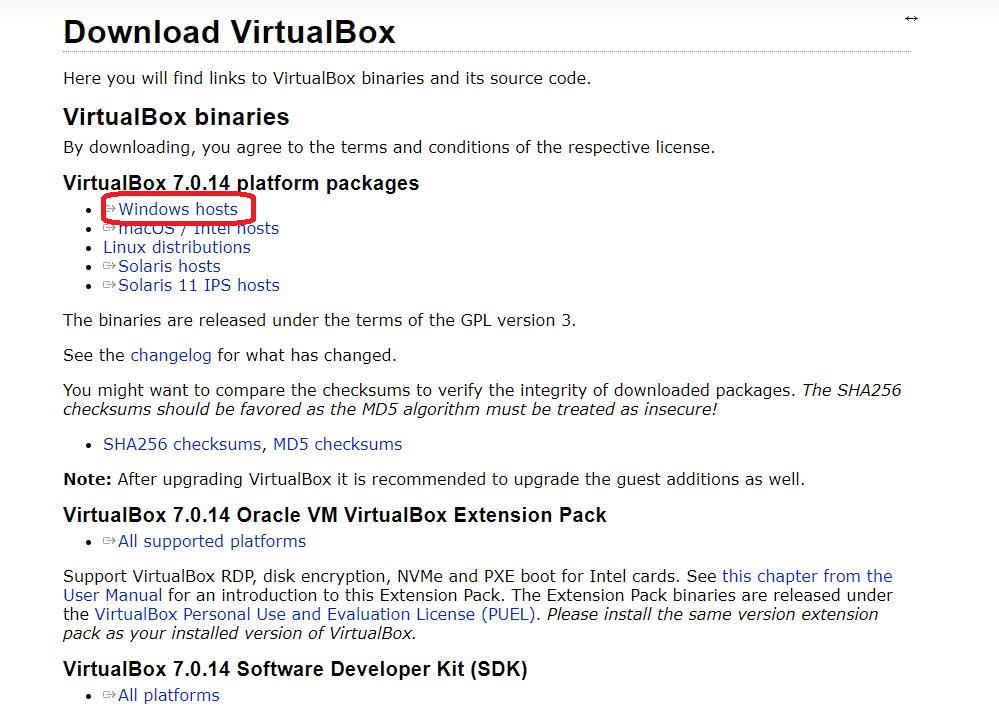Click VirtualBox 7.0.14 platform packages heading
999x715 pixels.
(241, 184)
